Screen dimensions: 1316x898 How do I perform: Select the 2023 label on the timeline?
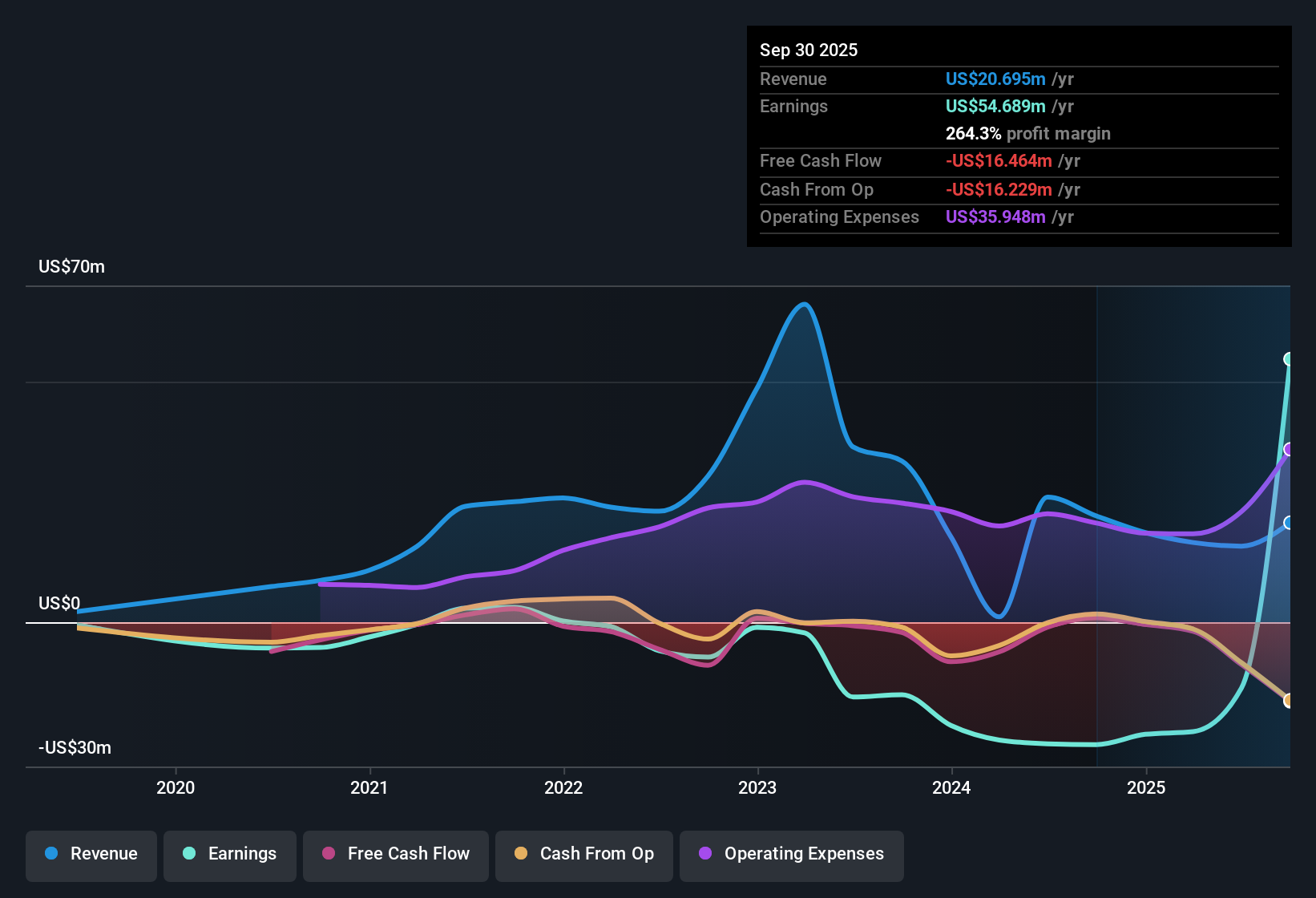(757, 788)
